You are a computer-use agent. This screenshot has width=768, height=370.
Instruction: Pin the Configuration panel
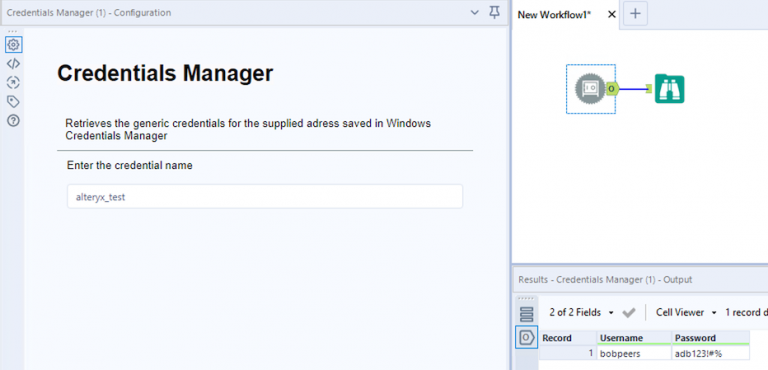495,12
